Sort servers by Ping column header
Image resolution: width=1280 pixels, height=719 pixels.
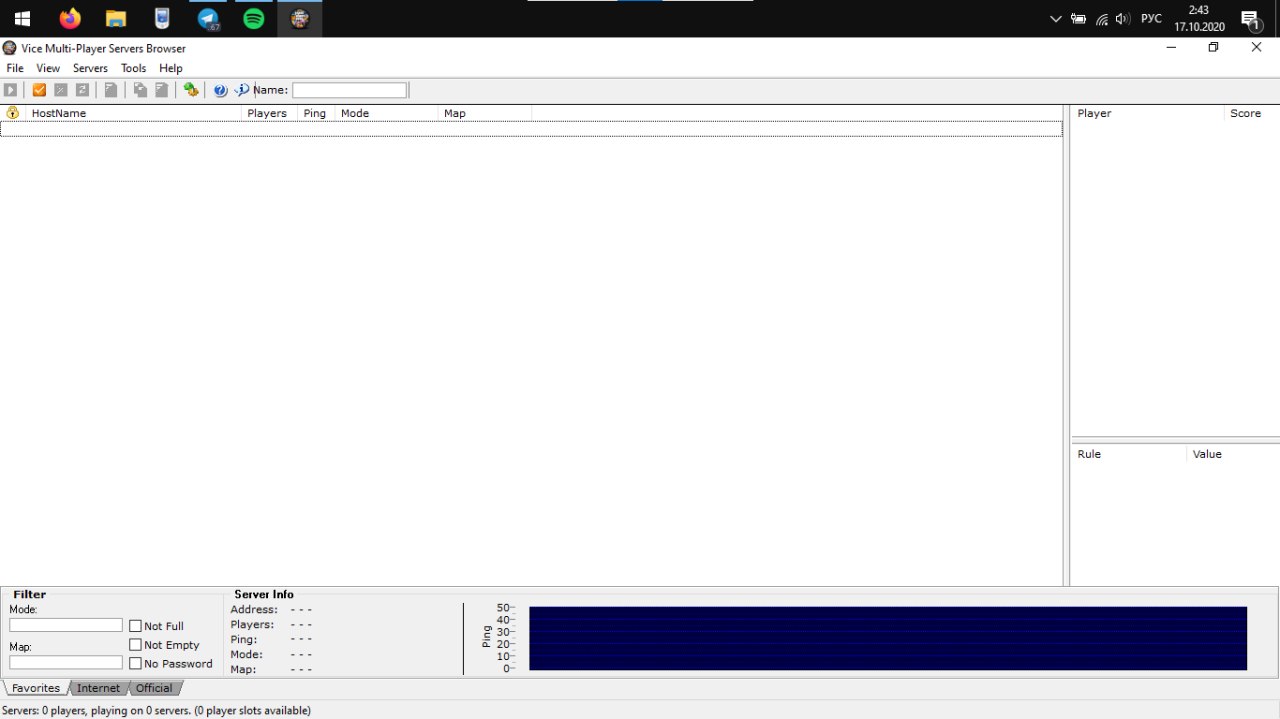coord(316,113)
